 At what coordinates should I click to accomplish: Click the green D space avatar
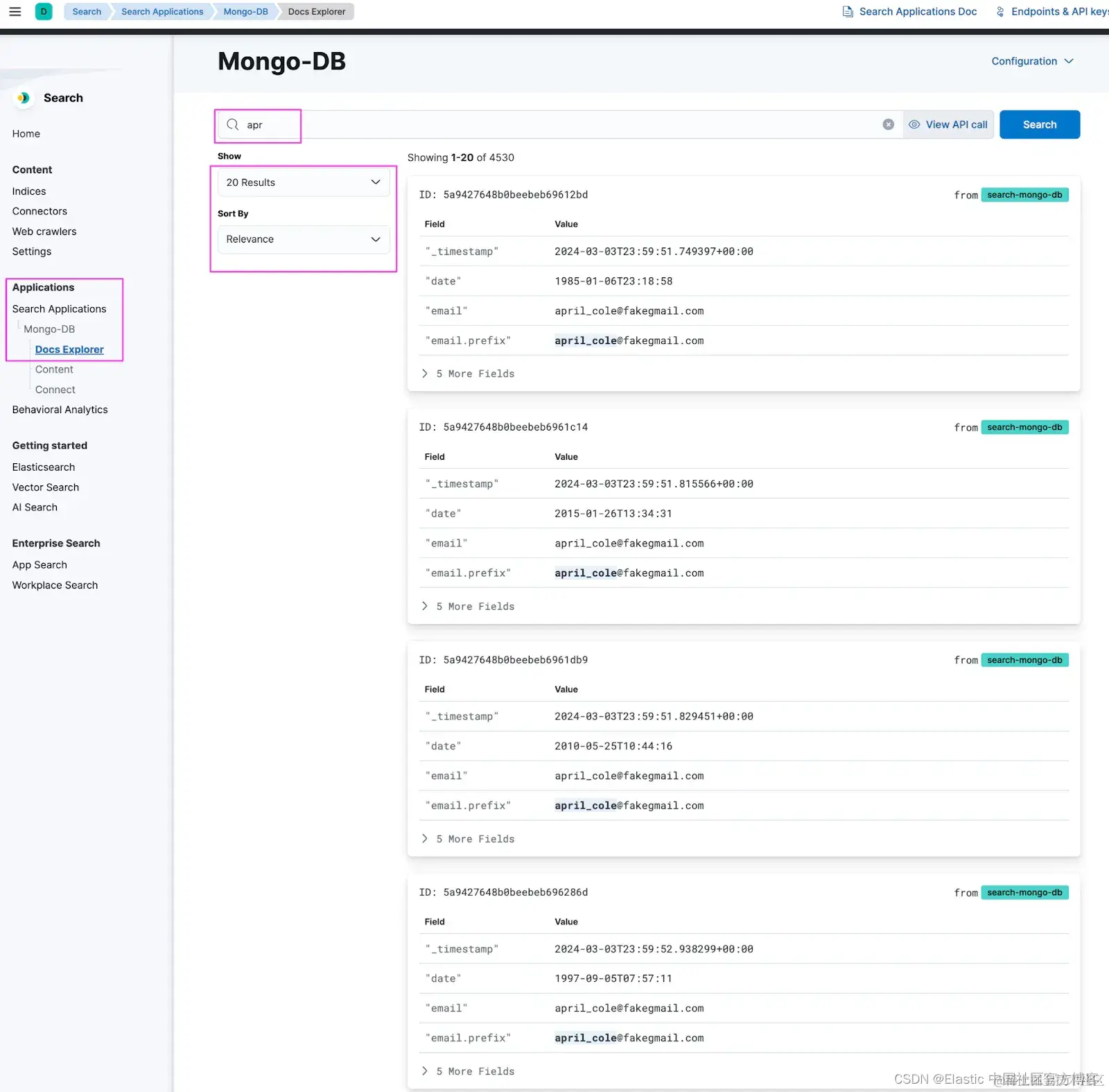tap(44, 12)
